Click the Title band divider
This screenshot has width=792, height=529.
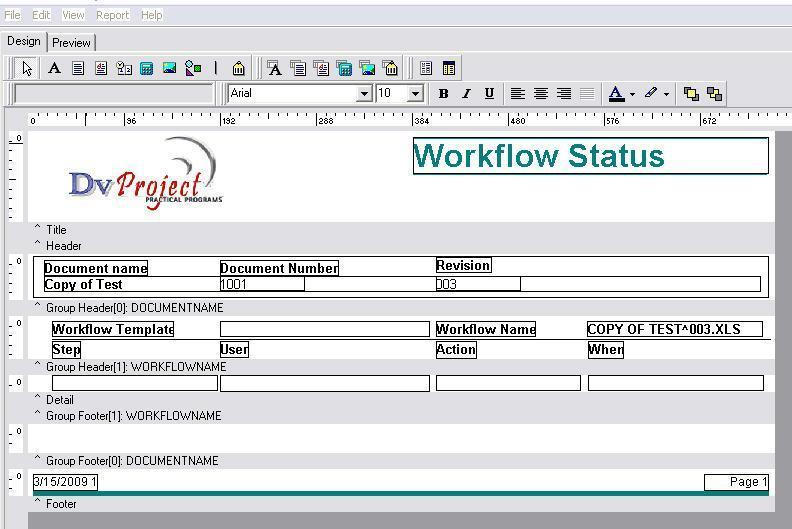pos(402,230)
